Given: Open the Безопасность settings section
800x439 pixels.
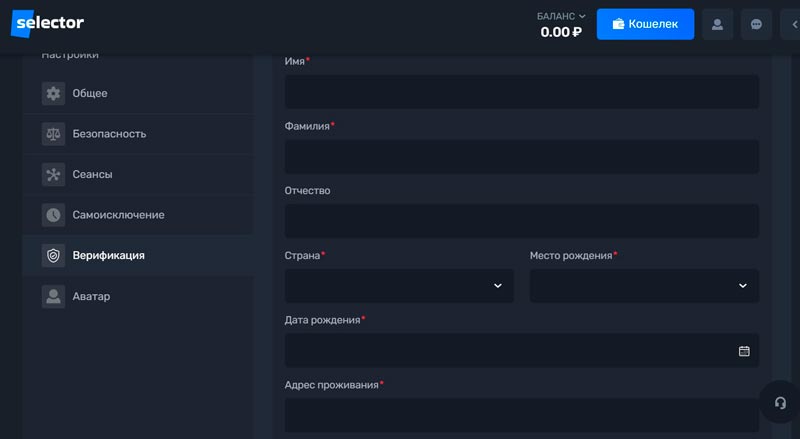Looking at the screenshot, I should 109,134.
